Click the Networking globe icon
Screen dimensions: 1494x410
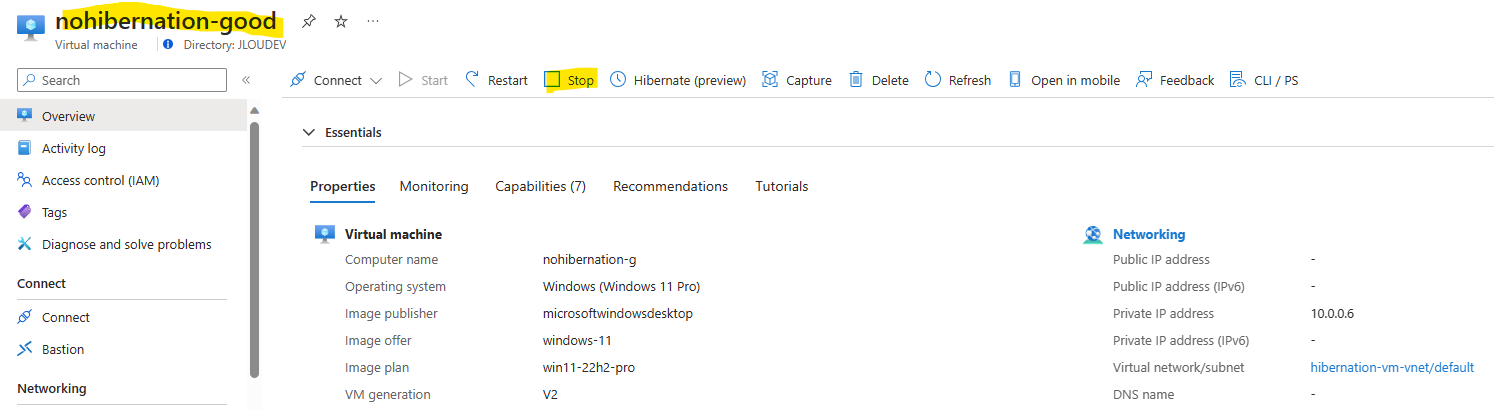coord(1093,235)
